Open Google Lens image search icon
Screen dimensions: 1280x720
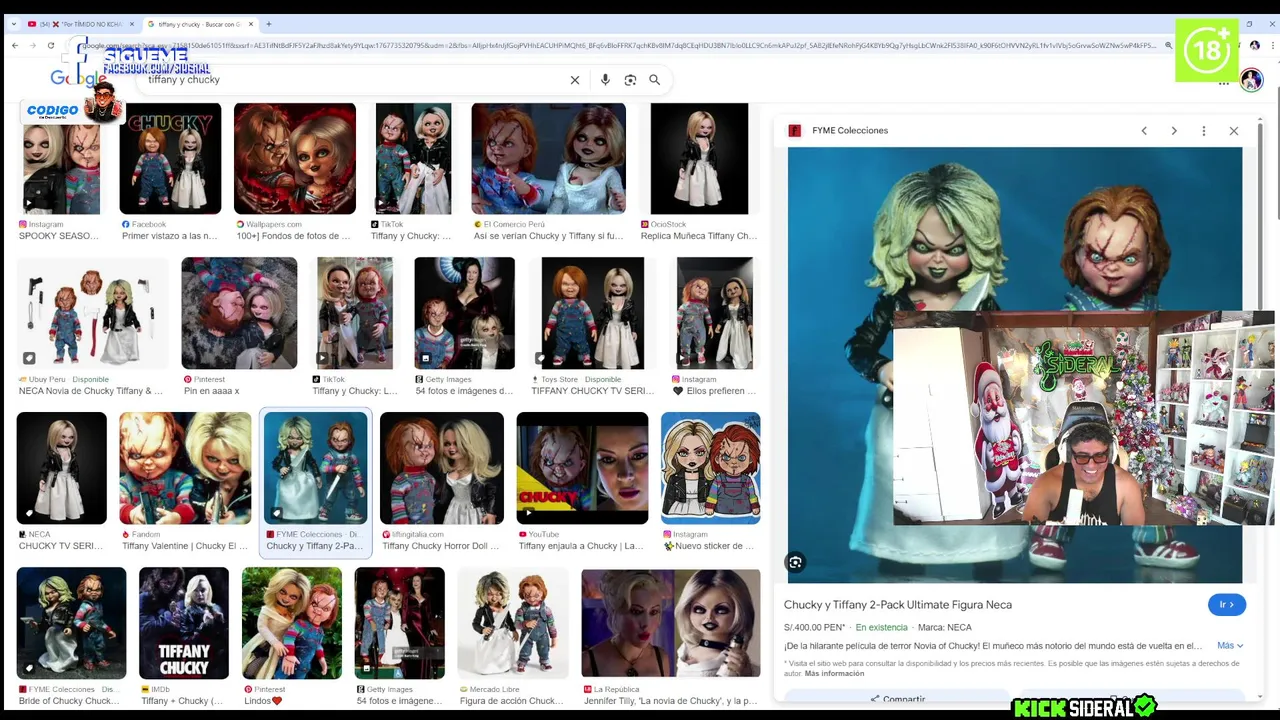click(x=630, y=80)
